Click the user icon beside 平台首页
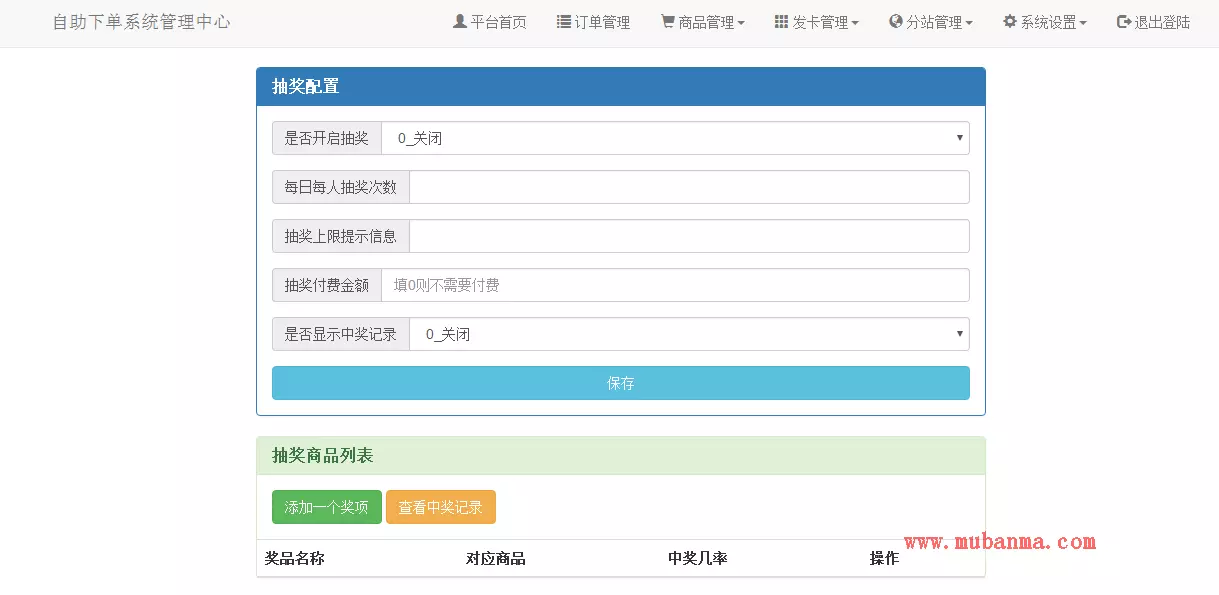The height and width of the screenshot is (595, 1219). 460,22
